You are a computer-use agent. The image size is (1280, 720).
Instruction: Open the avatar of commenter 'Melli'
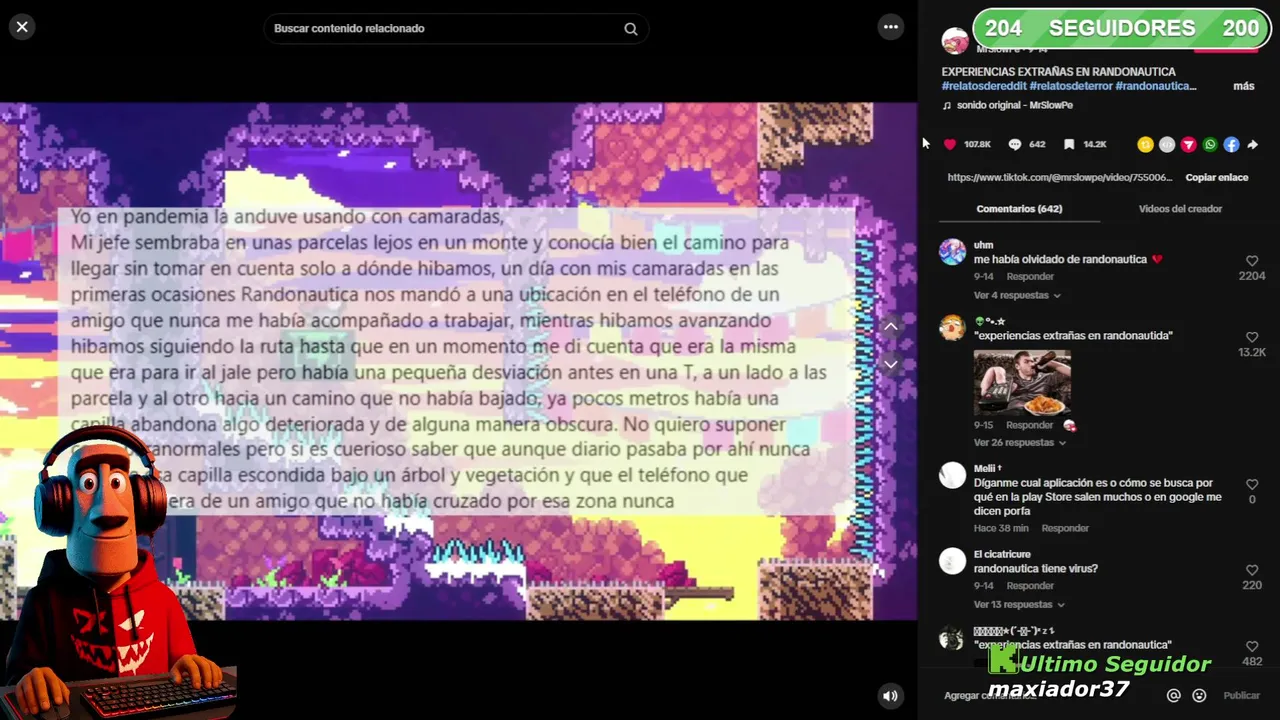pyautogui.click(x=952, y=475)
